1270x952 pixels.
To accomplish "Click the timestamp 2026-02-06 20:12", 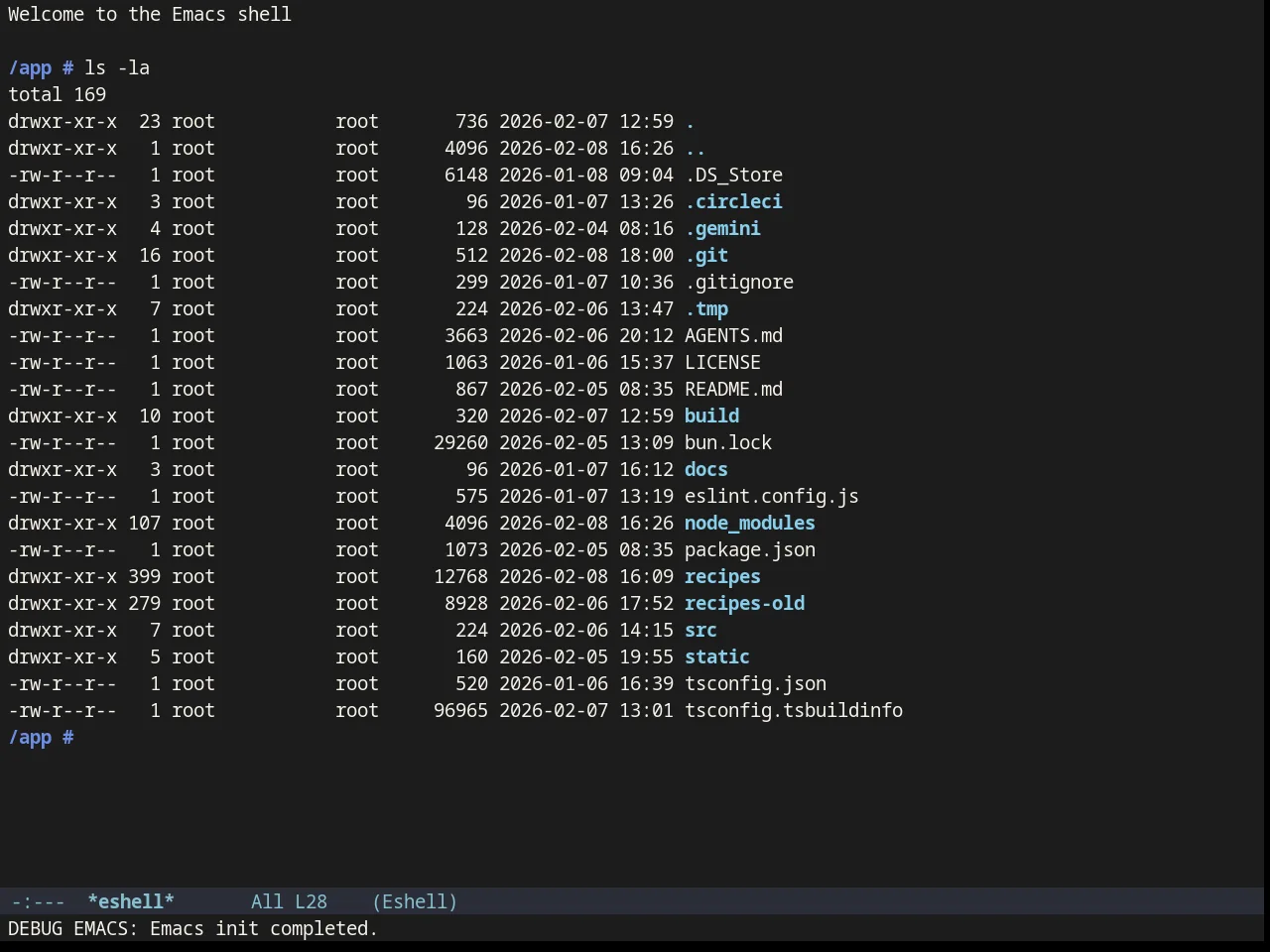I will (x=586, y=335).
